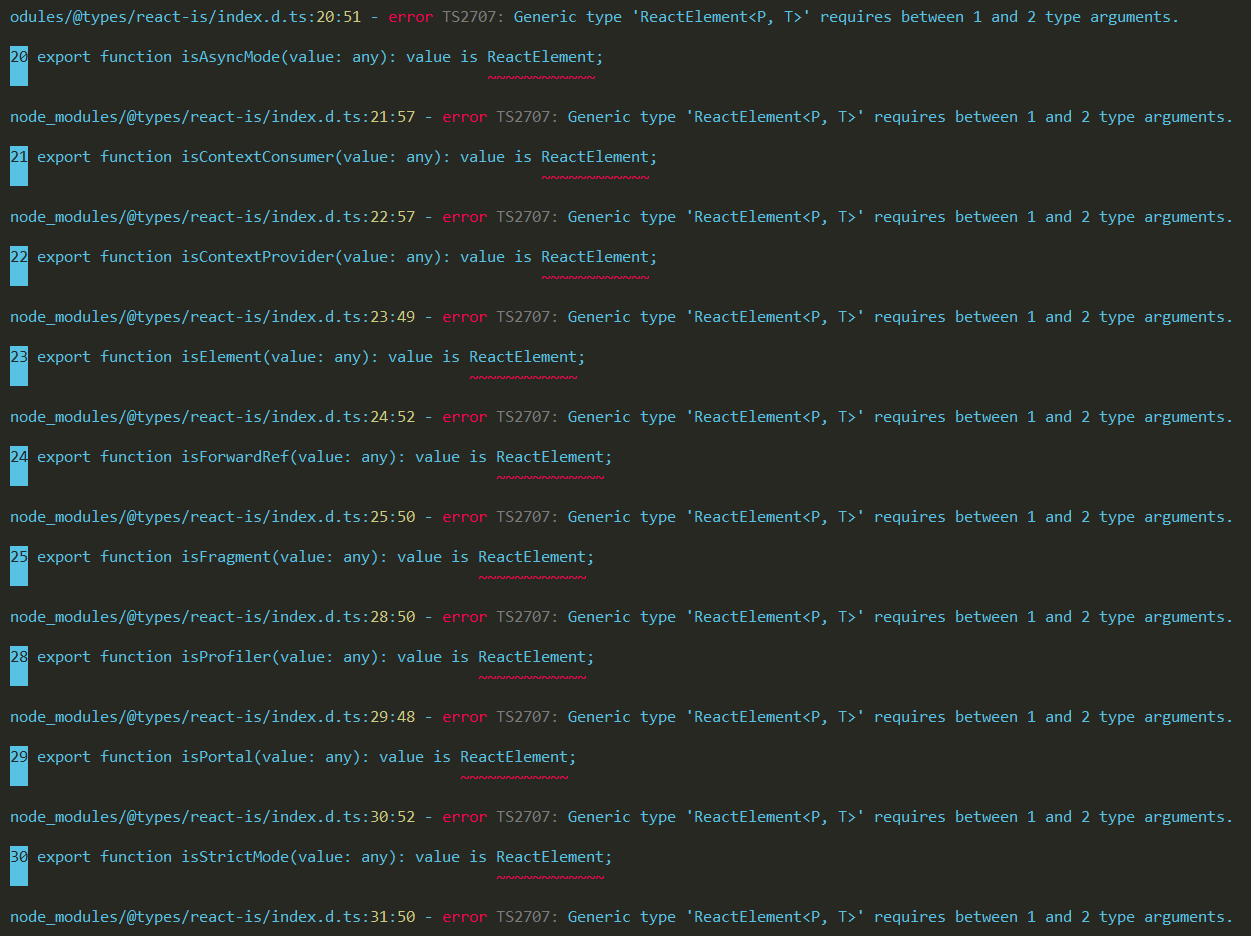Click highlighted line number 29
Image resolution: width=1251 pixels, height=936 pixels.
tap(19, 757)
